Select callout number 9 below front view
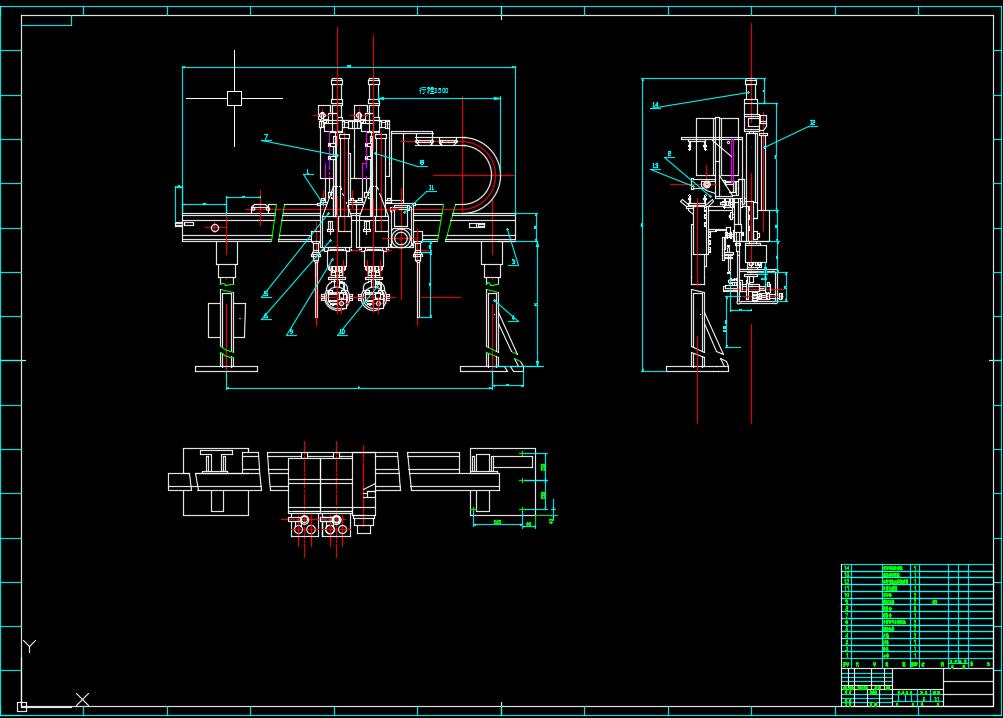The width and height of the screenshot is (1003, 718). click(x=291, y=332)
